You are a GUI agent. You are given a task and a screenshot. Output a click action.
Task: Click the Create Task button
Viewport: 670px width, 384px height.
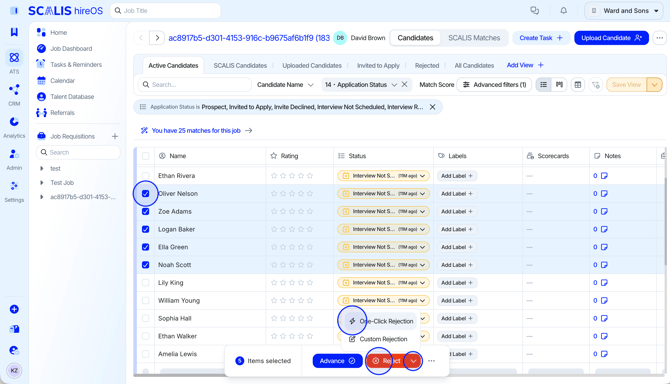(541, 38)
